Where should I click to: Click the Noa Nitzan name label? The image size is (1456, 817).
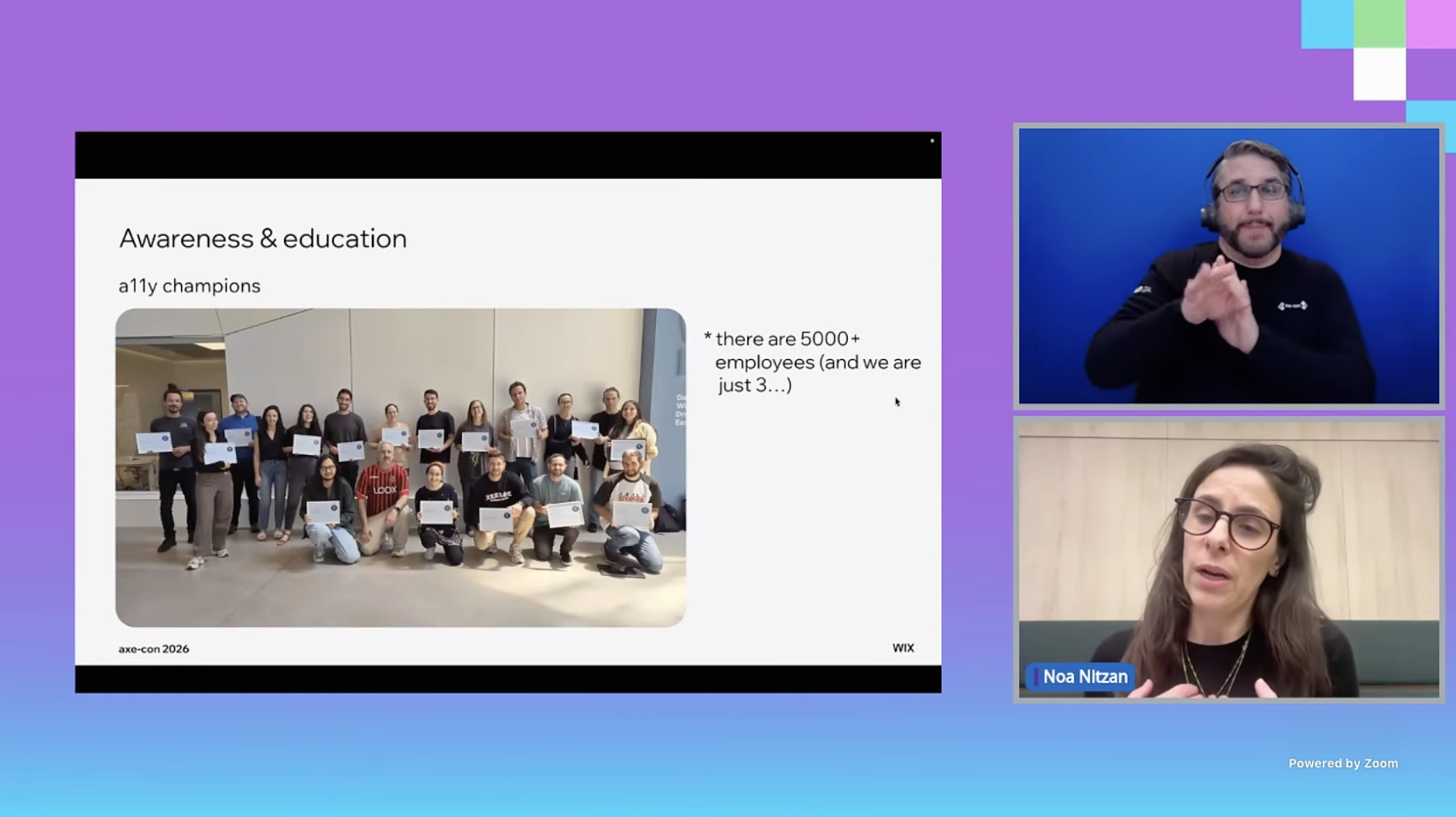pos(1085,677)
